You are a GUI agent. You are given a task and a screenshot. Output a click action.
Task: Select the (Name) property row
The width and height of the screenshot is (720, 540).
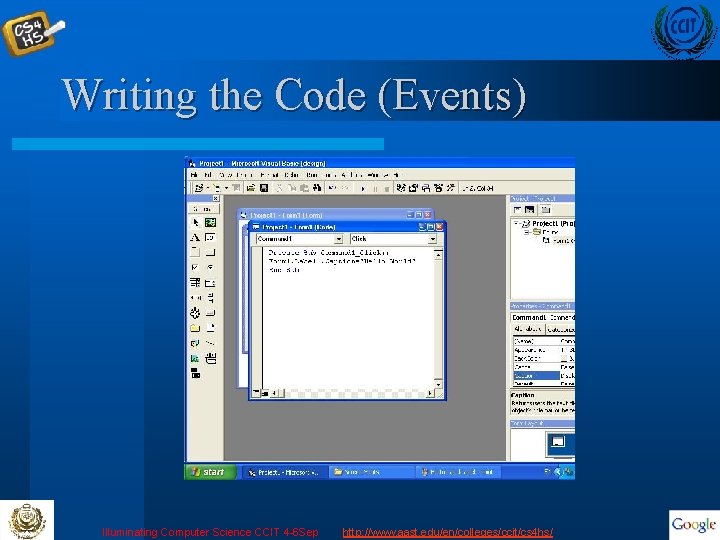pos(544,341)
